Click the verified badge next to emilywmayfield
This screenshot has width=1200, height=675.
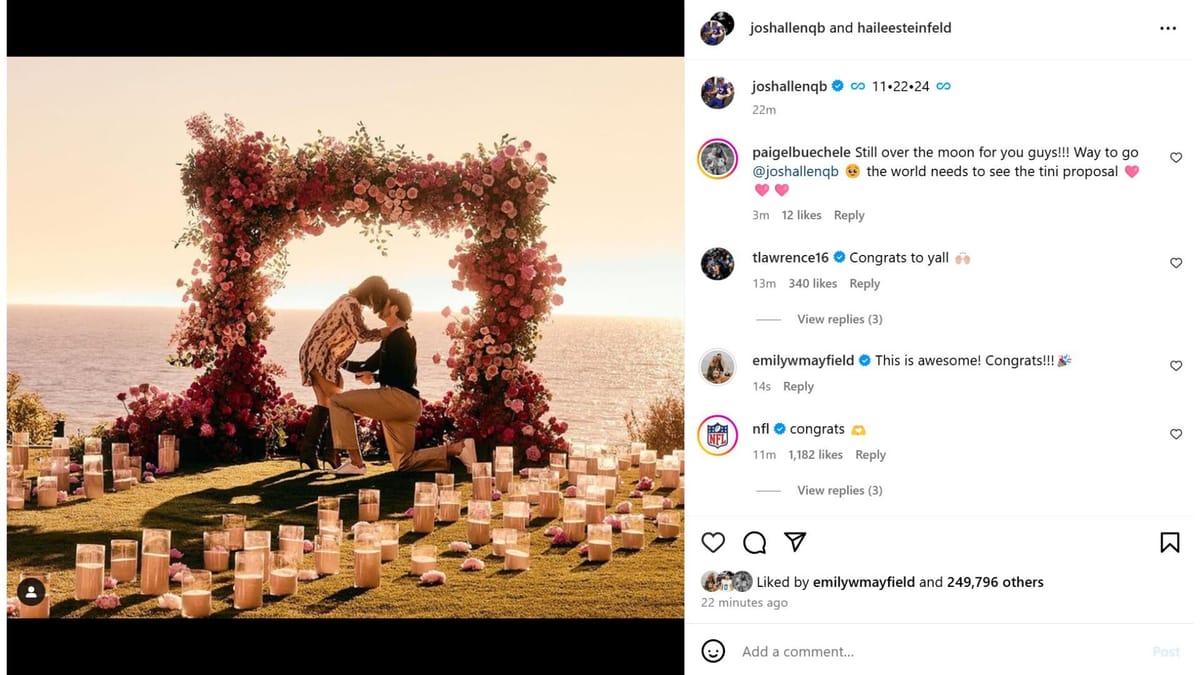863,360
